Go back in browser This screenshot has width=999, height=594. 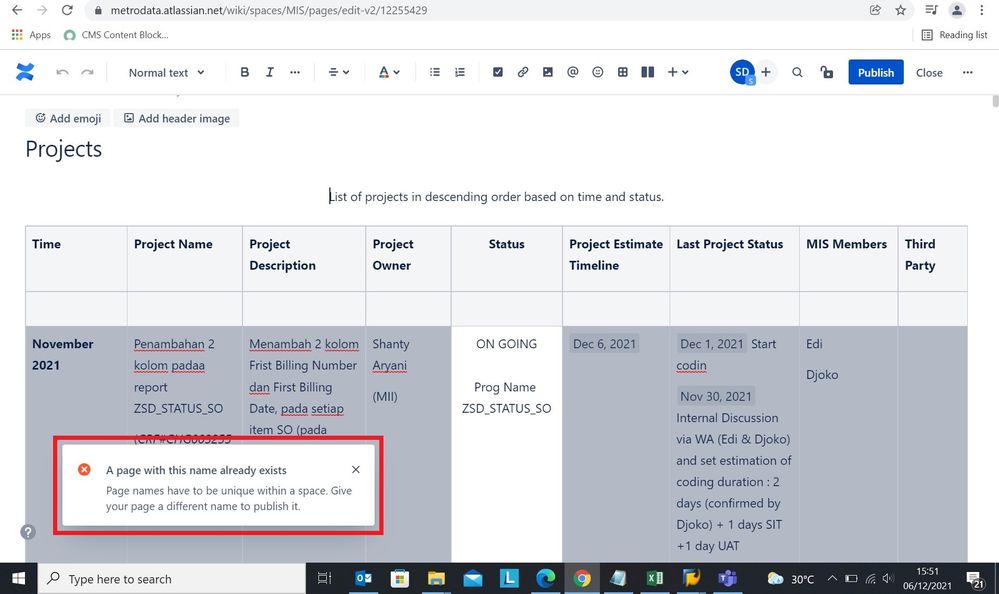tap(17, 10)
